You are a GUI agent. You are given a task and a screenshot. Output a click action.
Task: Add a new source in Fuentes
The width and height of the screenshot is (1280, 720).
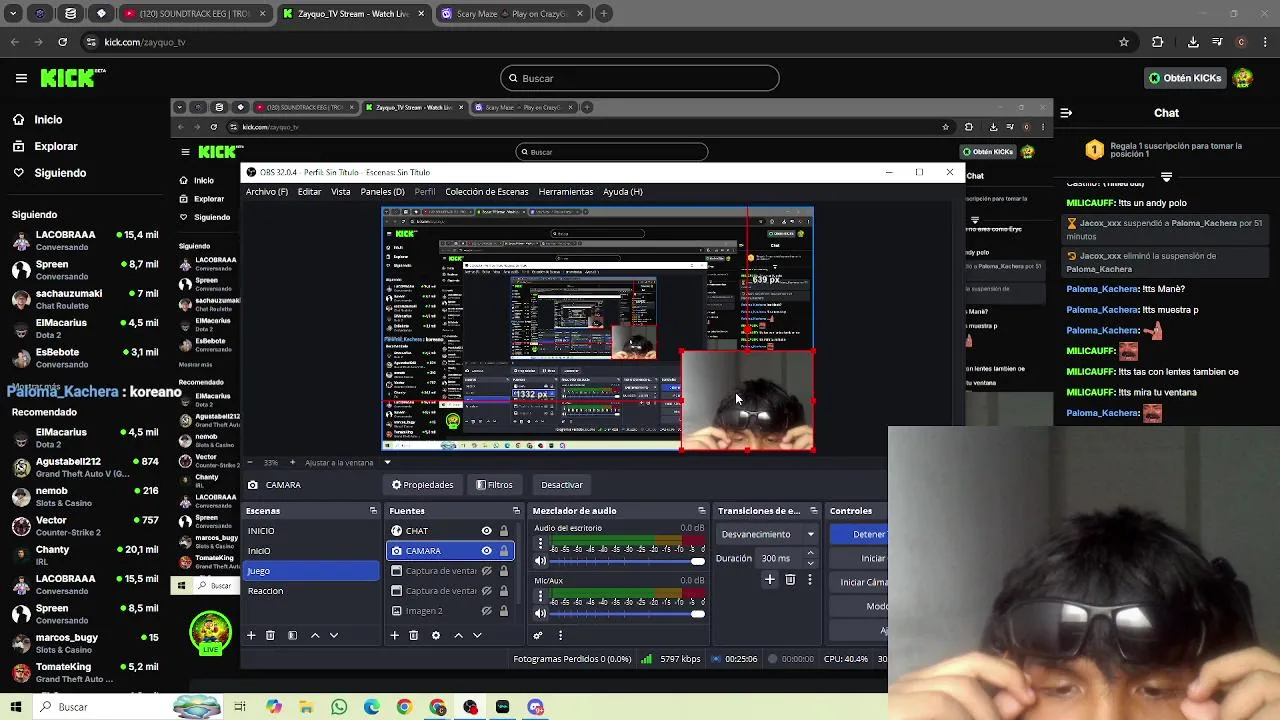coord(394,635)
